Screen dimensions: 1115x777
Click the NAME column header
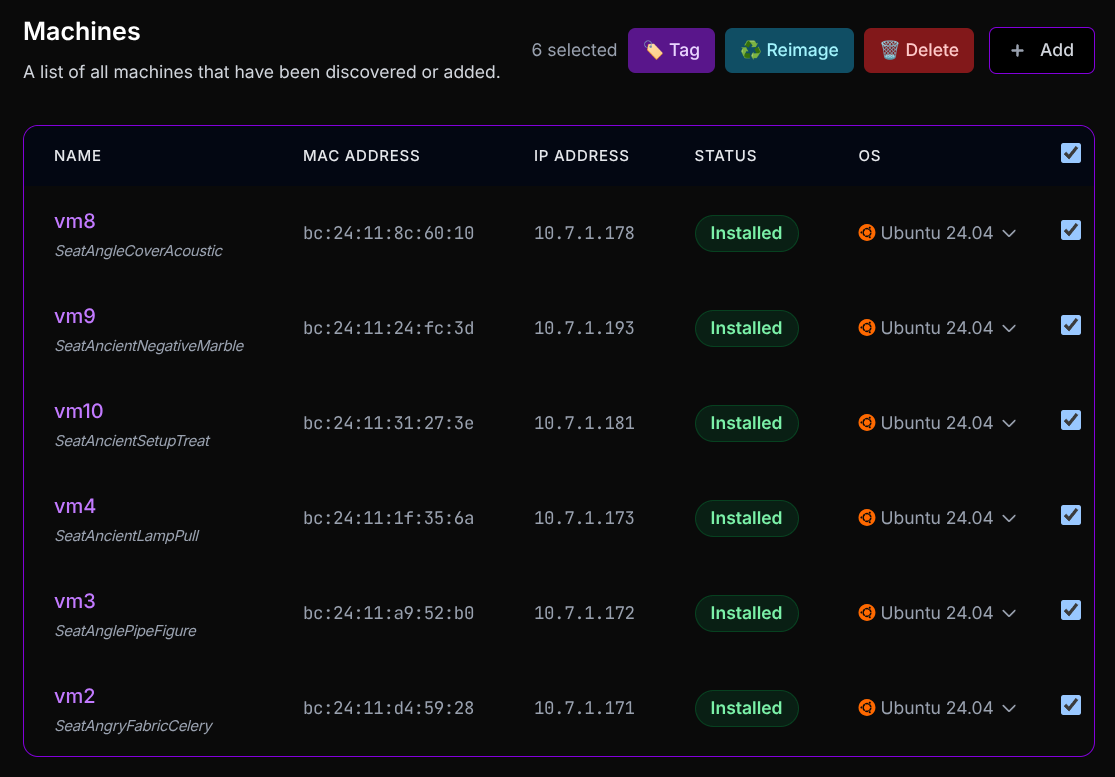point(78,156)
